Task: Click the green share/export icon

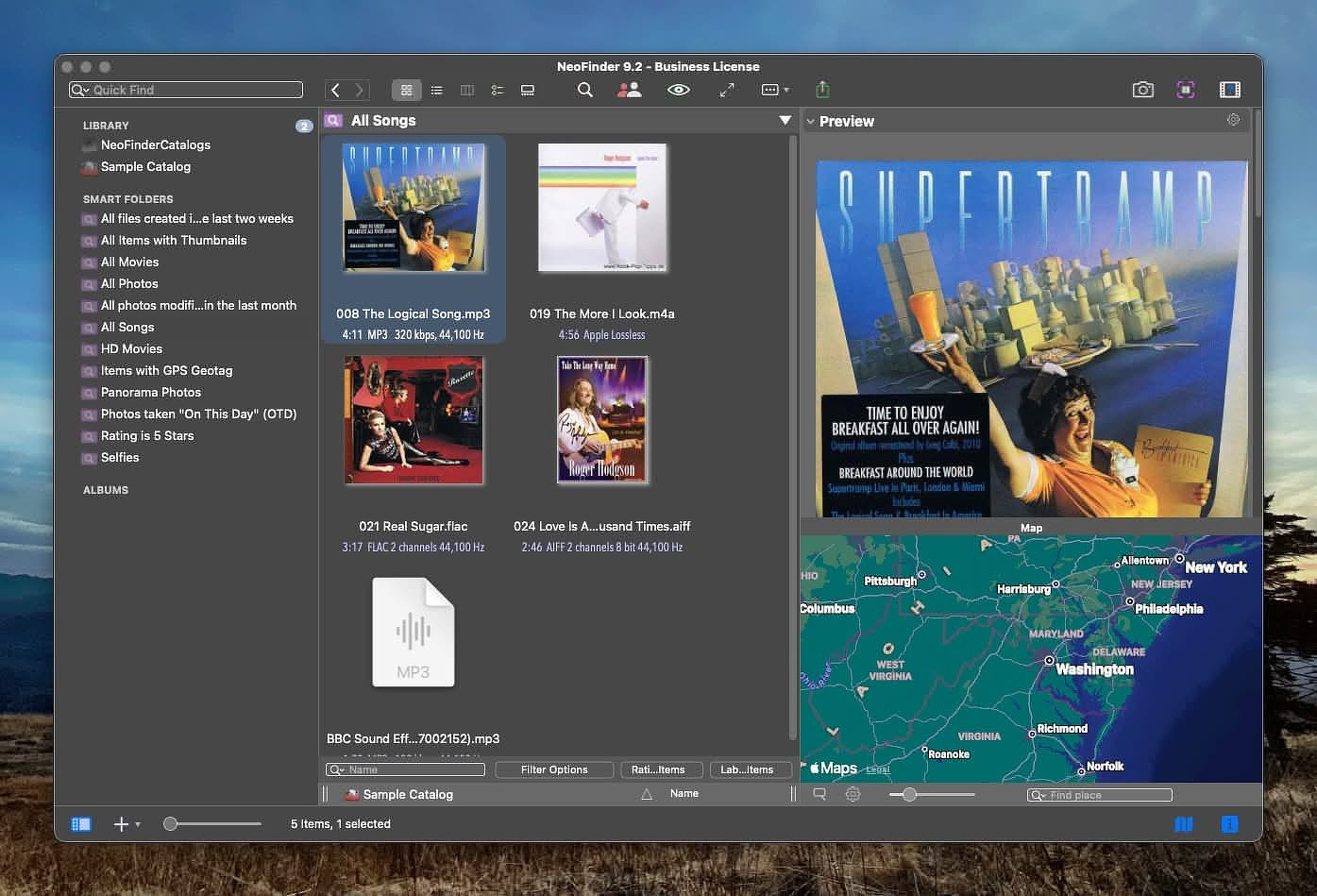Action: click(822, 90)
